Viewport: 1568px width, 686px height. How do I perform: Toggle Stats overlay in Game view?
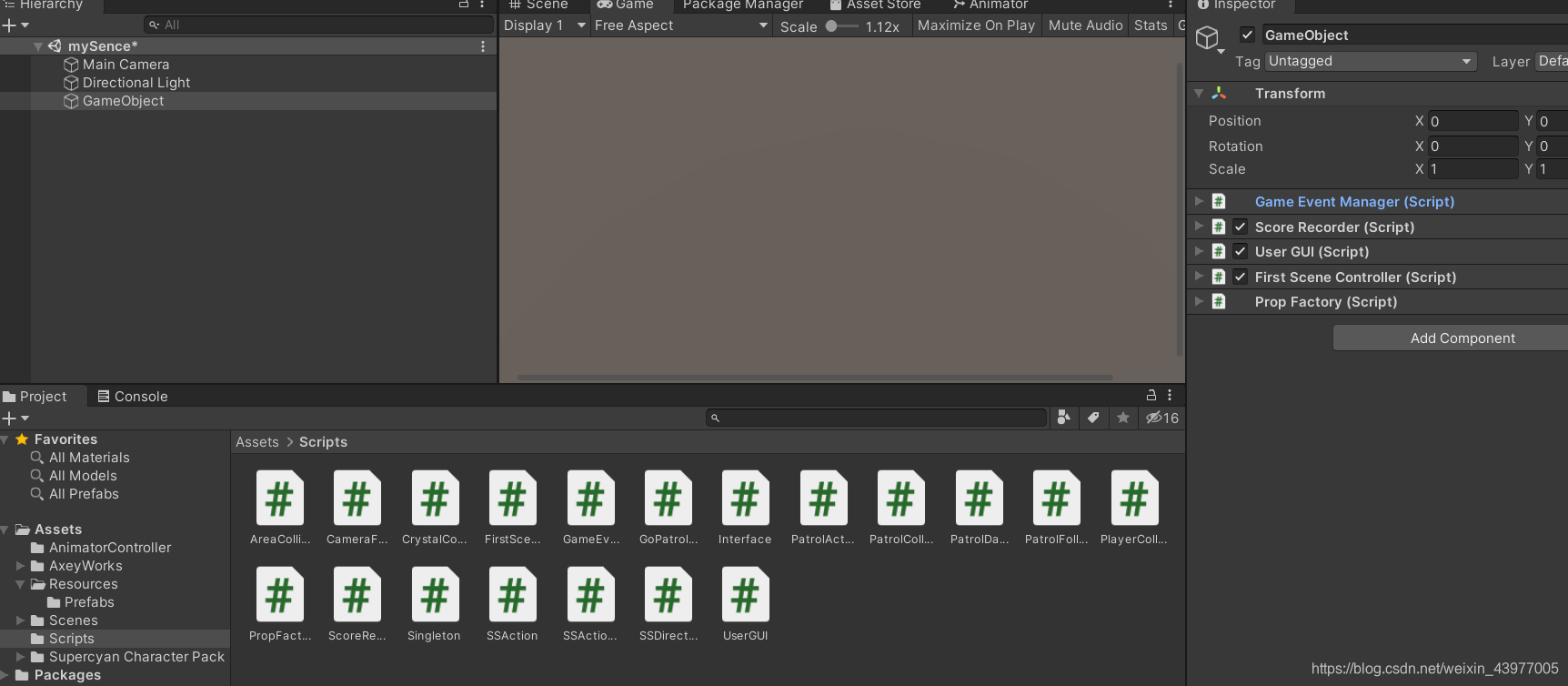[1151, 25]
